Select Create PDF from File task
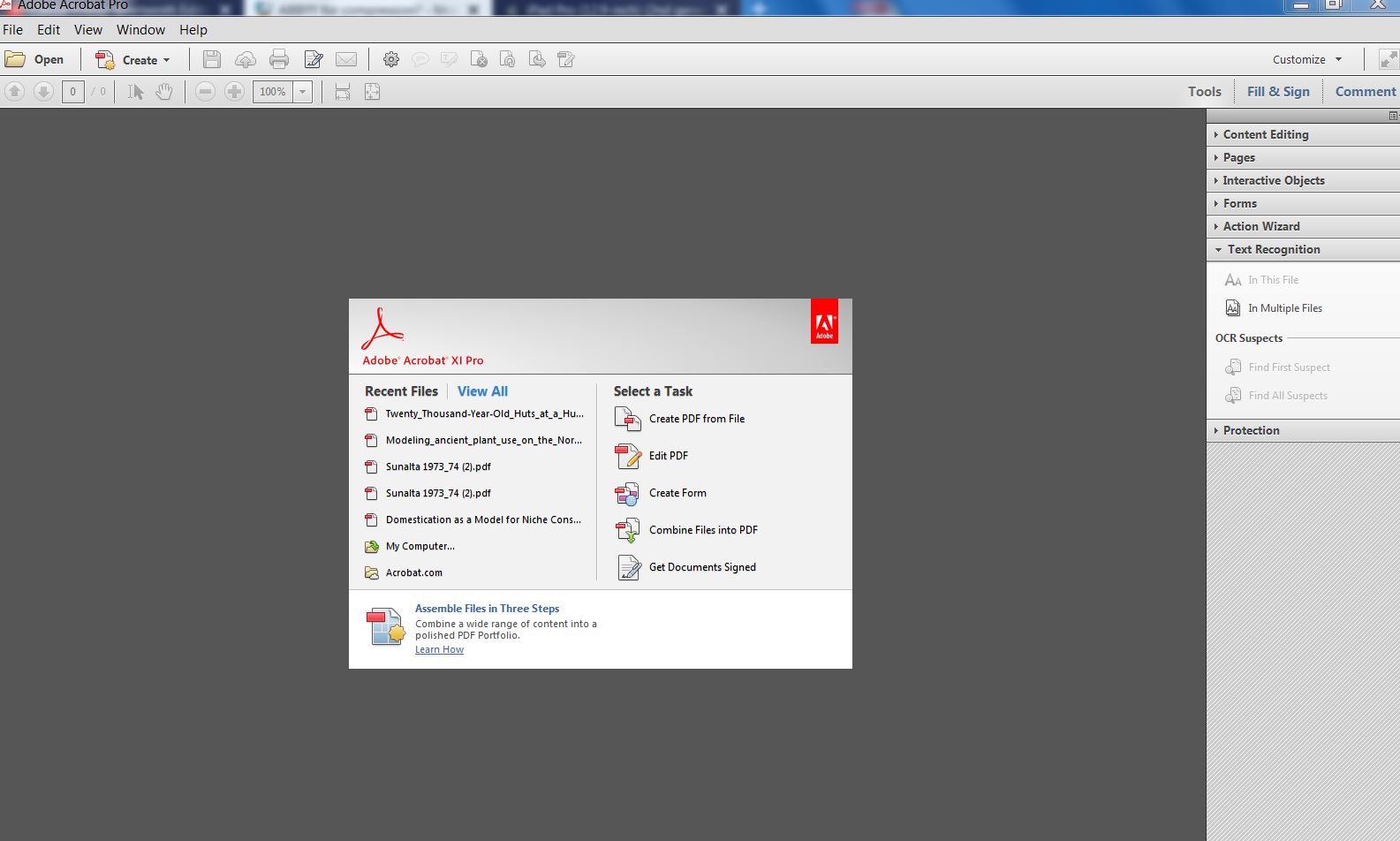 point(680,419)
